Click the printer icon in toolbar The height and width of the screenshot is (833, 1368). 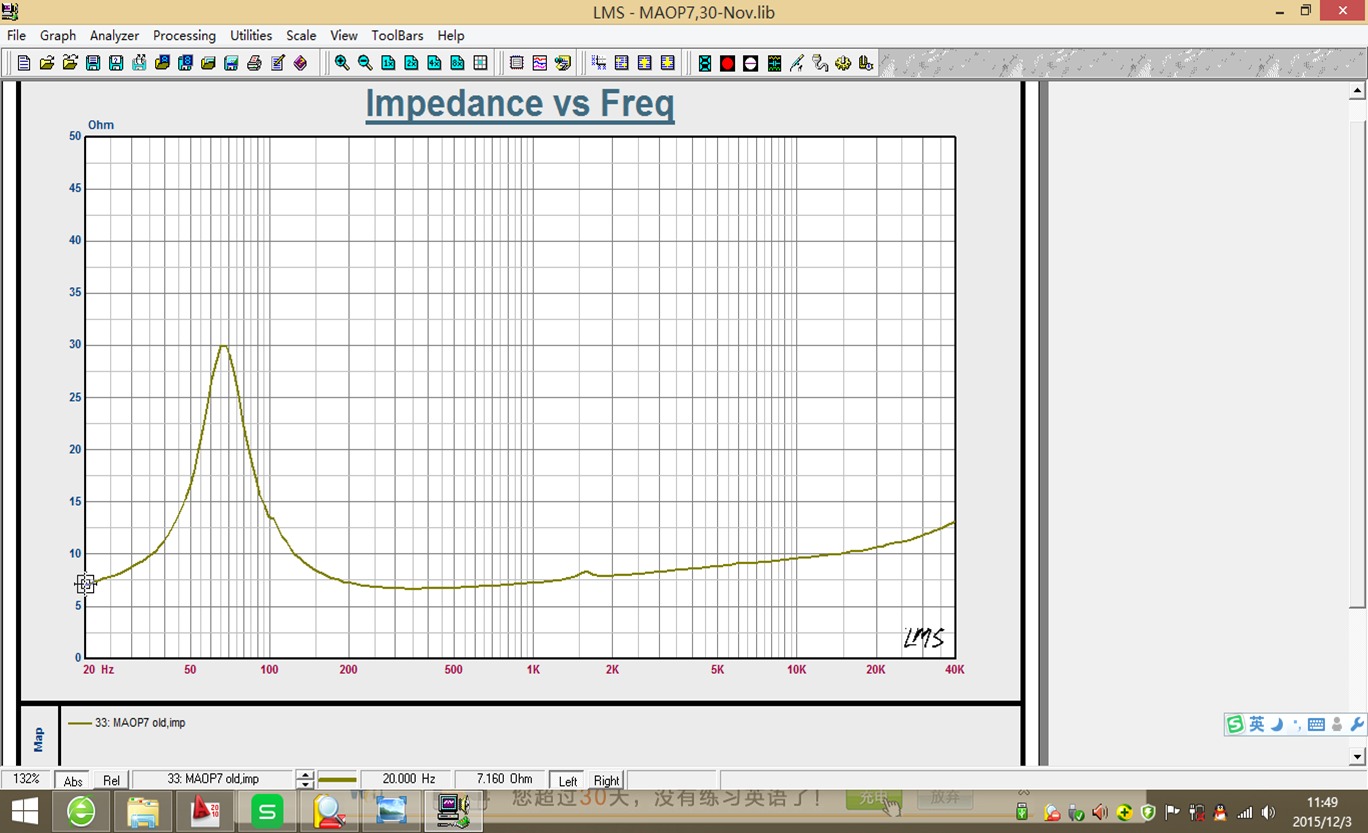coord(254,63)
